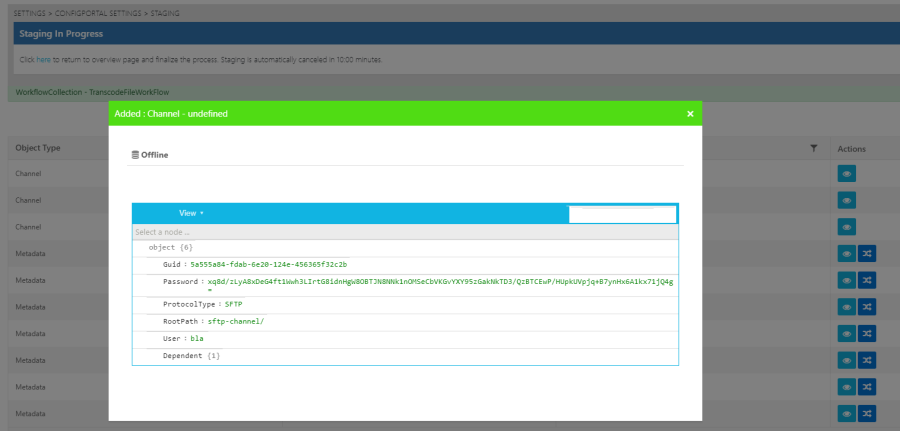
Task: Click the eye icon in the third Channel row
Action: 847,227
